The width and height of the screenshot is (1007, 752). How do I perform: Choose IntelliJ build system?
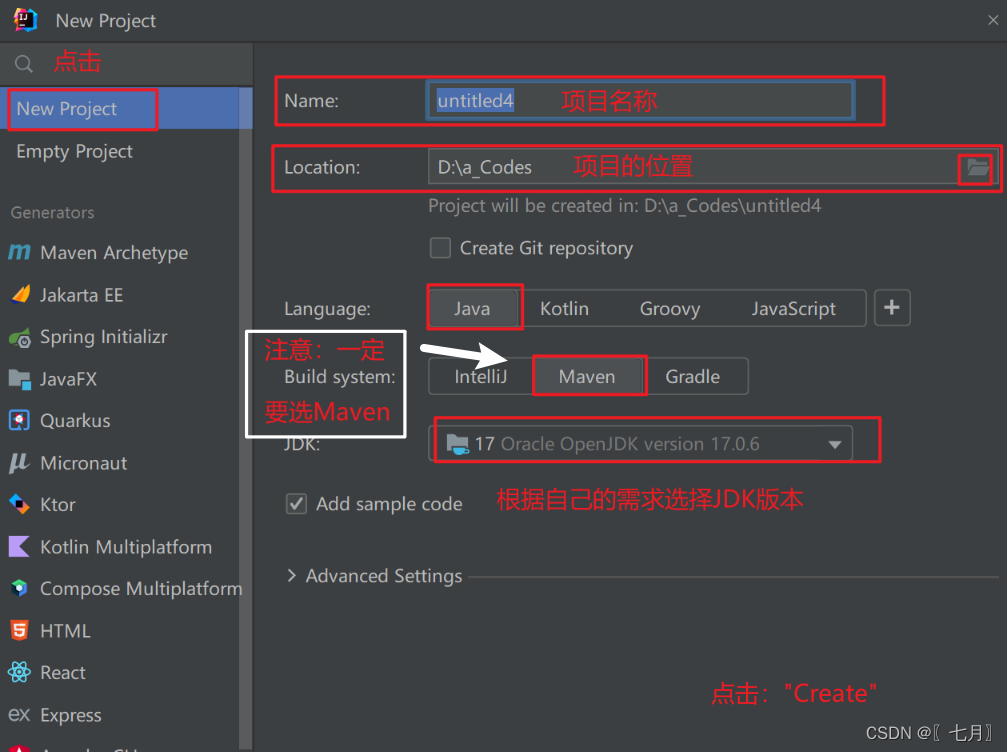coord(480,376)
